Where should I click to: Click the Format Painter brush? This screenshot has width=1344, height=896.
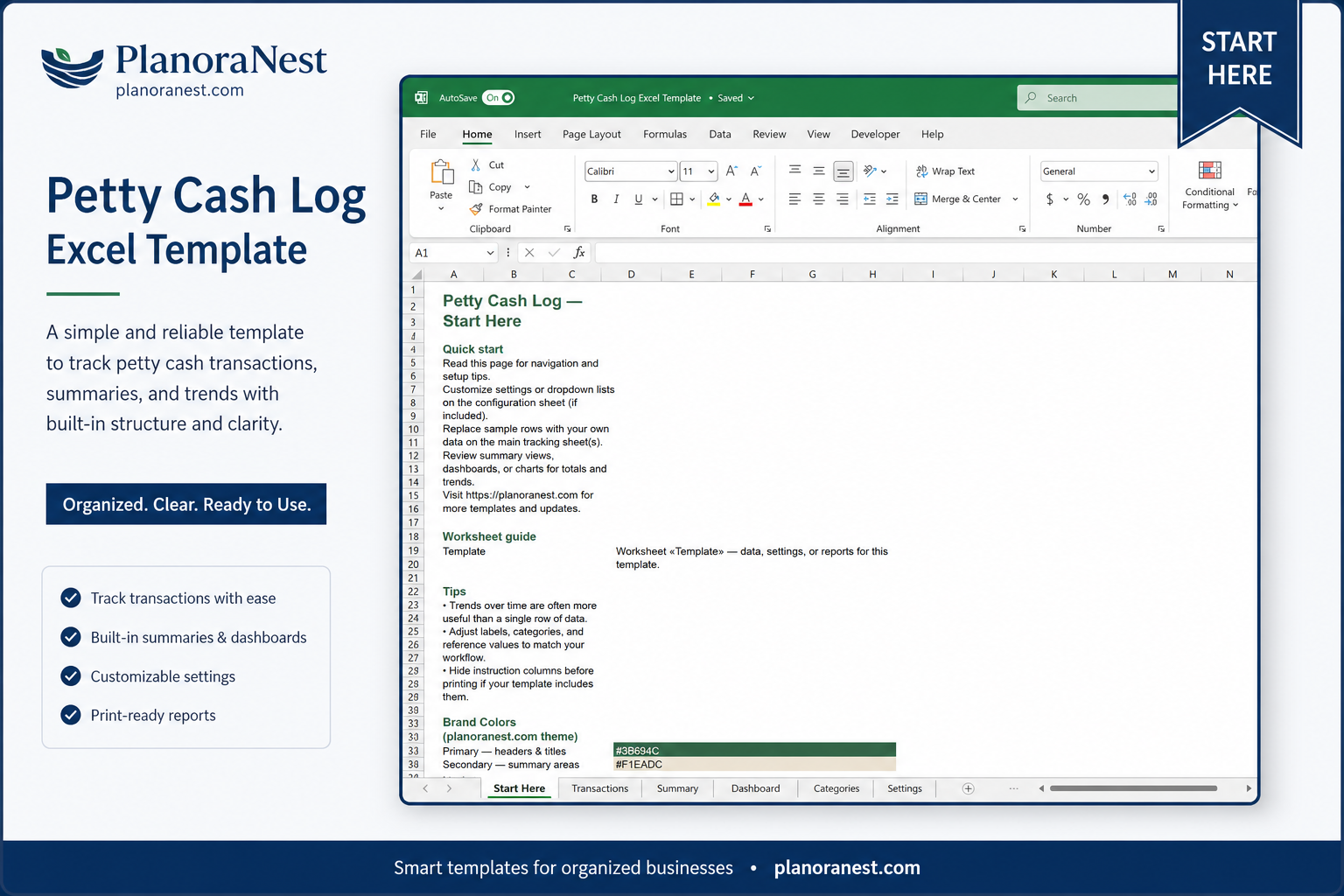pos(476,209)
